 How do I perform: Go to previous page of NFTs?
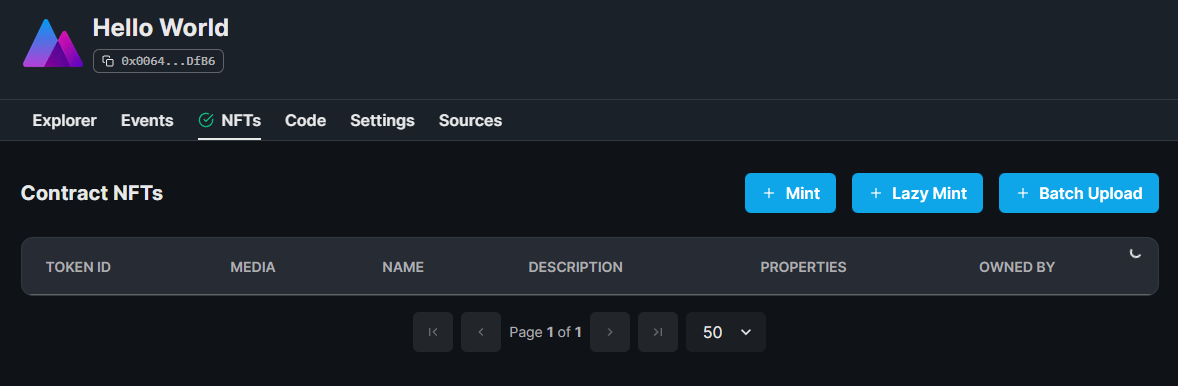[481, 332]
